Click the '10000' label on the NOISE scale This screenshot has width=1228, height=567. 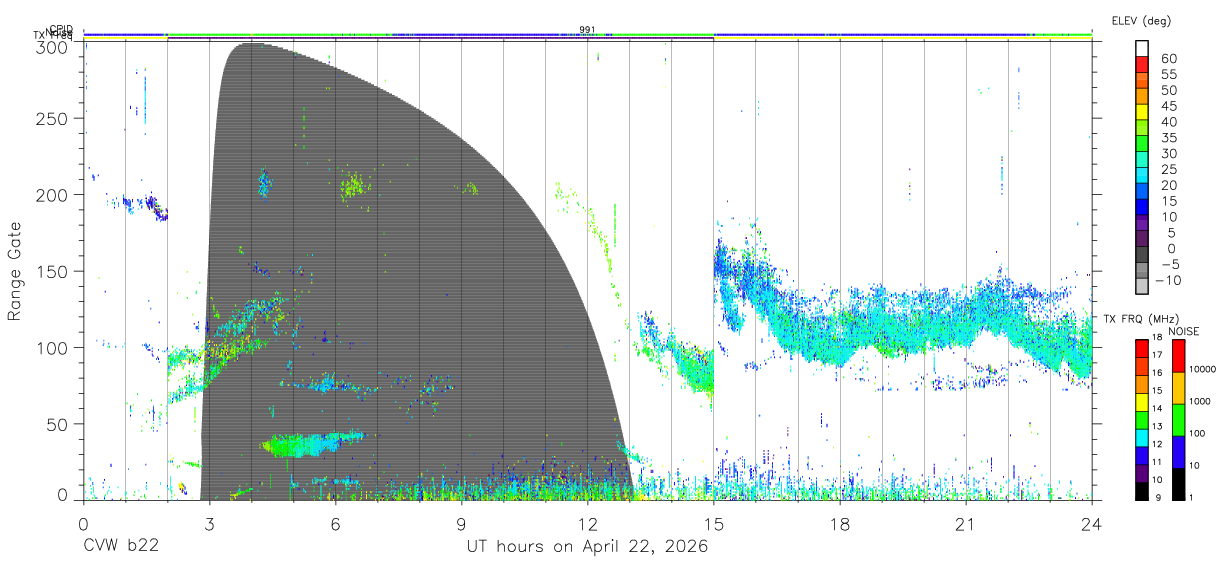click(1203, 370)
